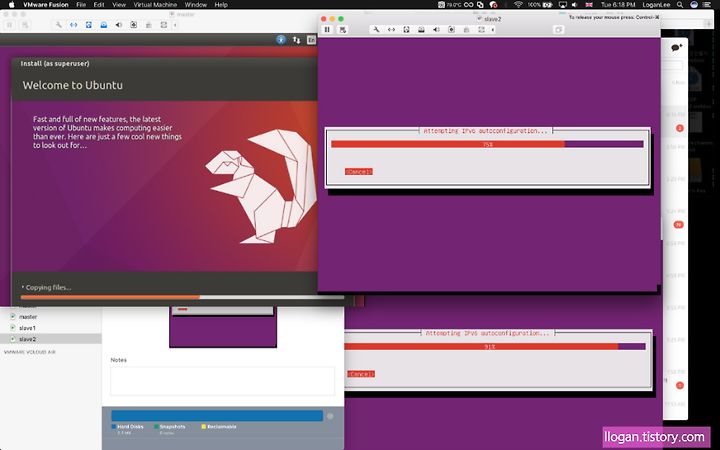Screen dimensions: 720x450
Task: Click the Unity view icon in slave2 toolbar
Action: coord(558,29)
